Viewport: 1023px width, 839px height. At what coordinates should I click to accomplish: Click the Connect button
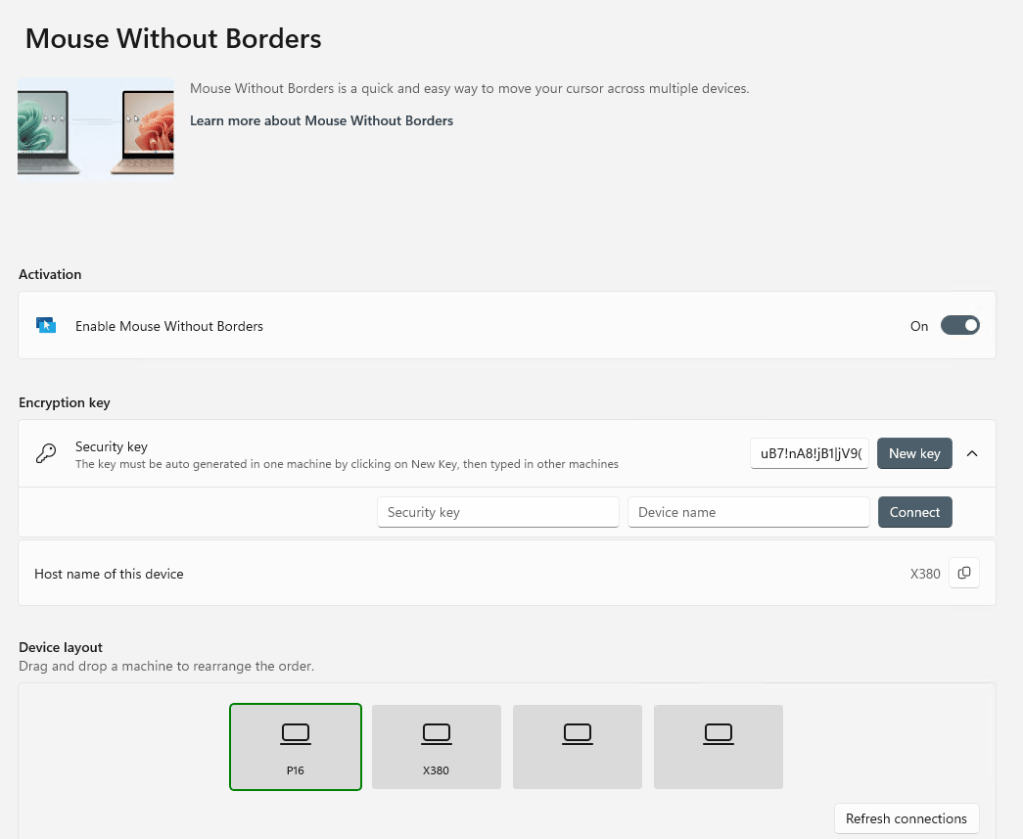coord(915,512)
